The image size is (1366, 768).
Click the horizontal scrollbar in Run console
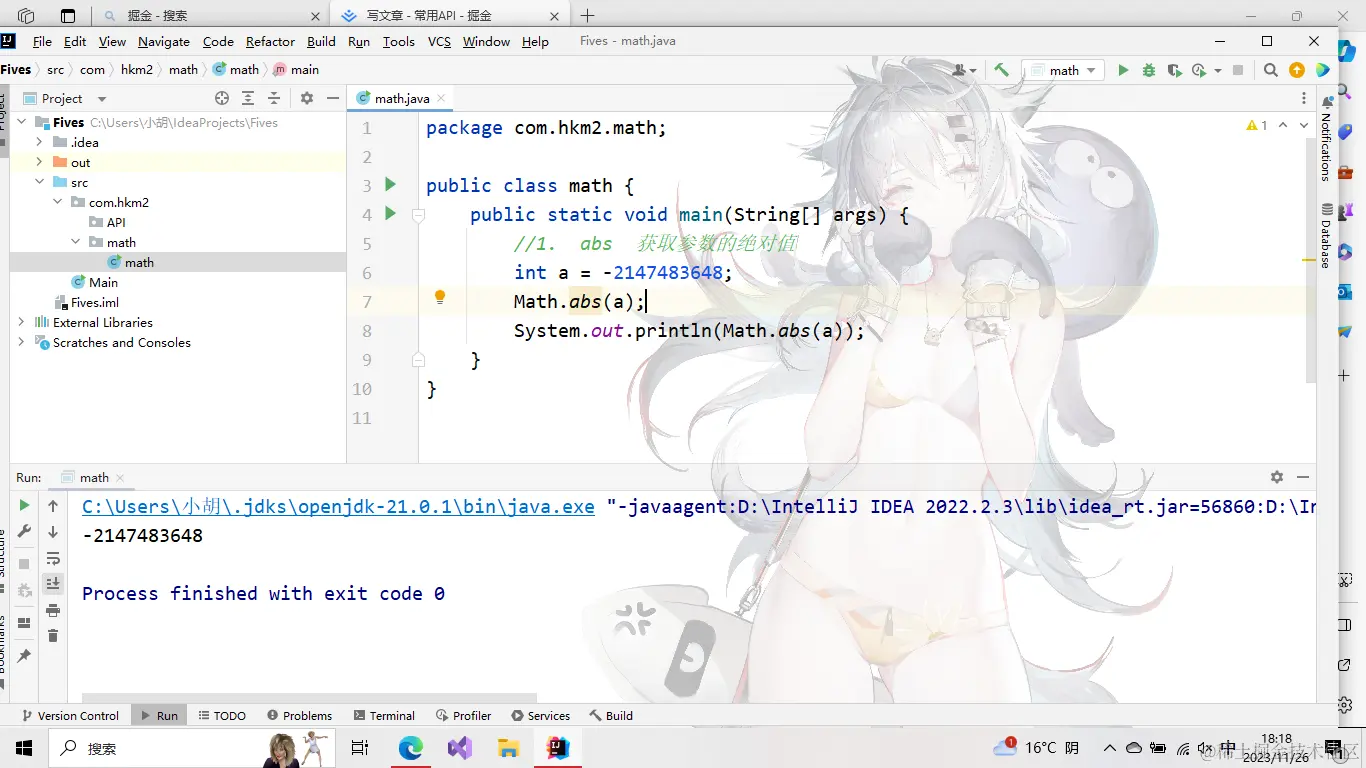pyautogui.click(x=310, y=696)
